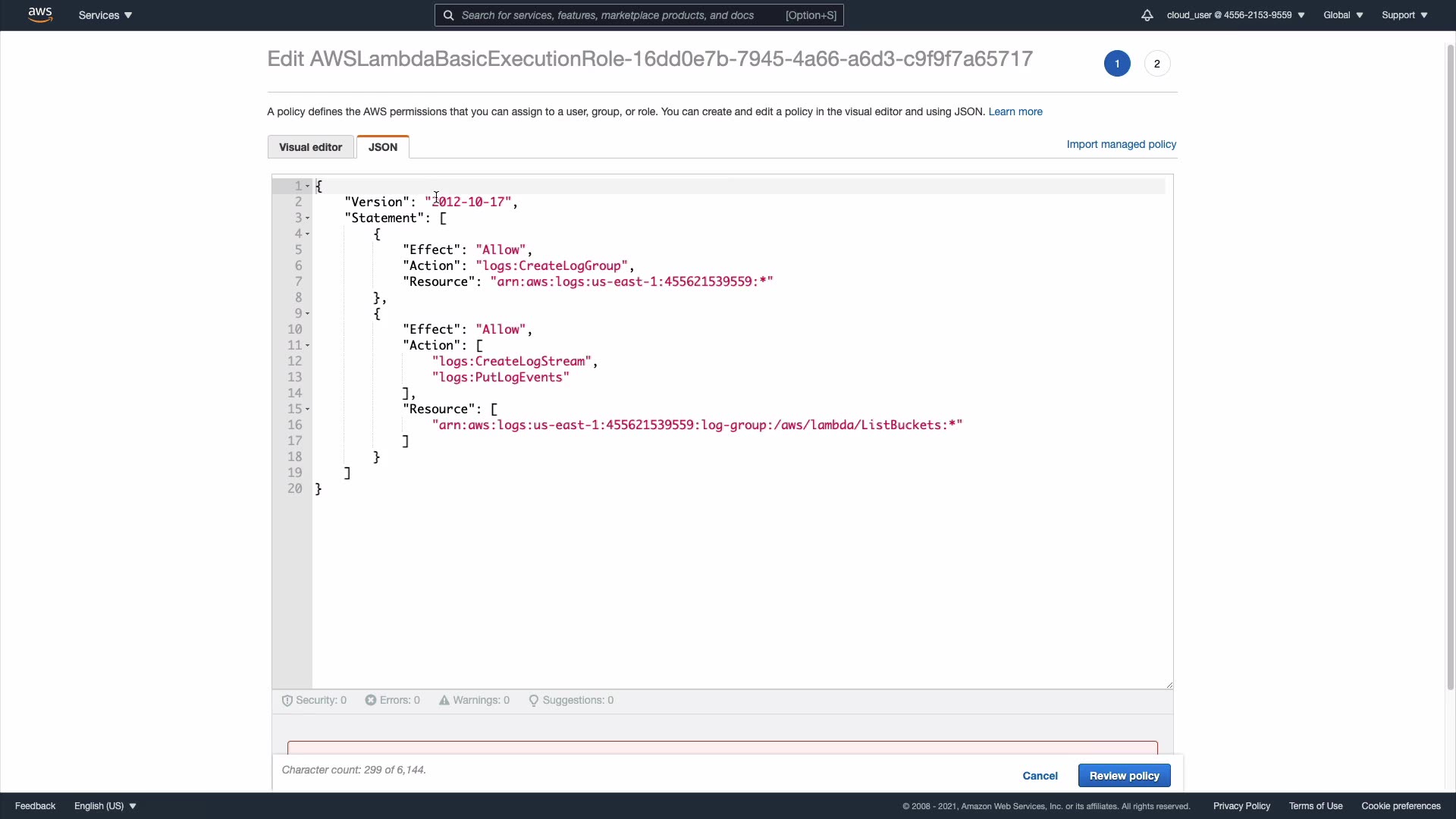The height and width of the screenshot is (819, 1456).
Task: Collapse the Action array on line 11
Action: 307,346
